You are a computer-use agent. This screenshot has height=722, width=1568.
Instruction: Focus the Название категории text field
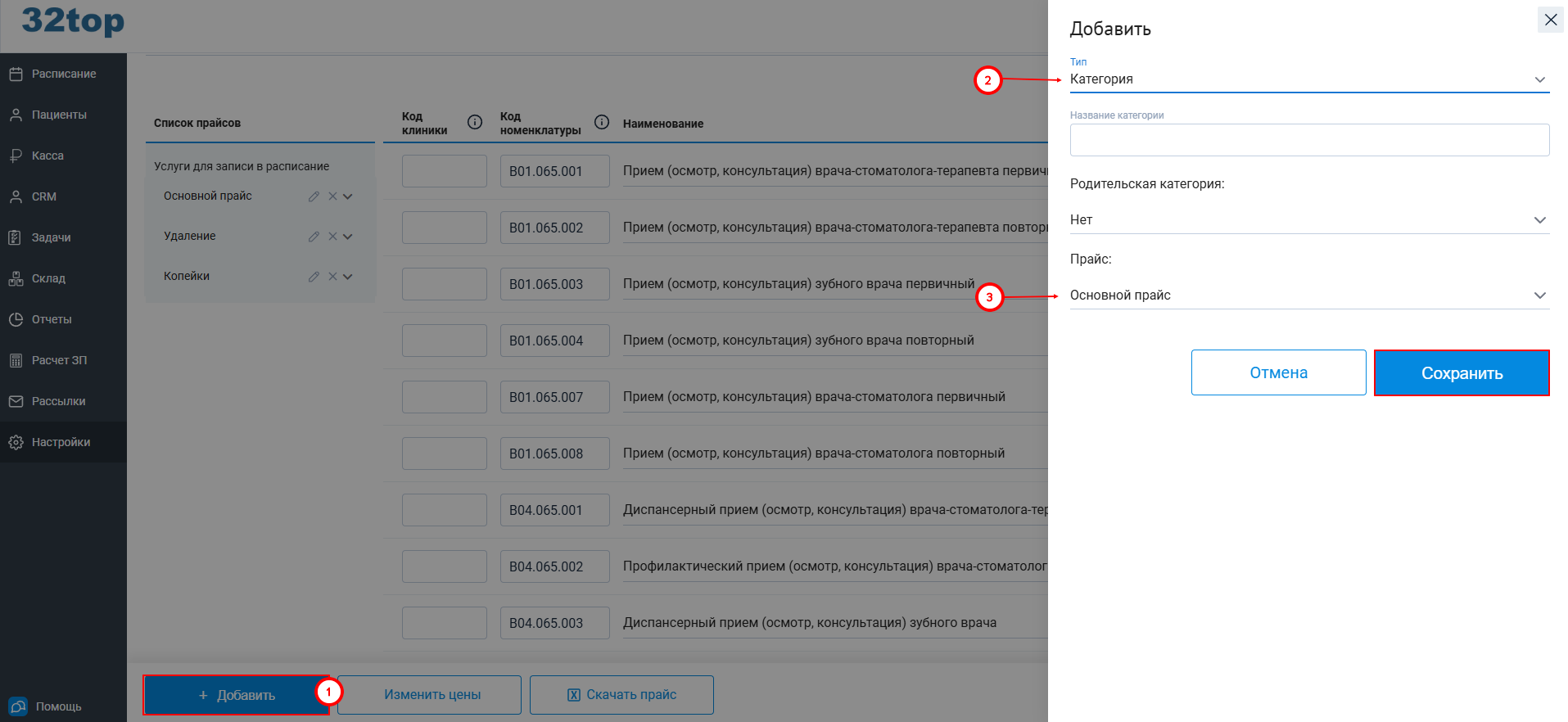1308,140
